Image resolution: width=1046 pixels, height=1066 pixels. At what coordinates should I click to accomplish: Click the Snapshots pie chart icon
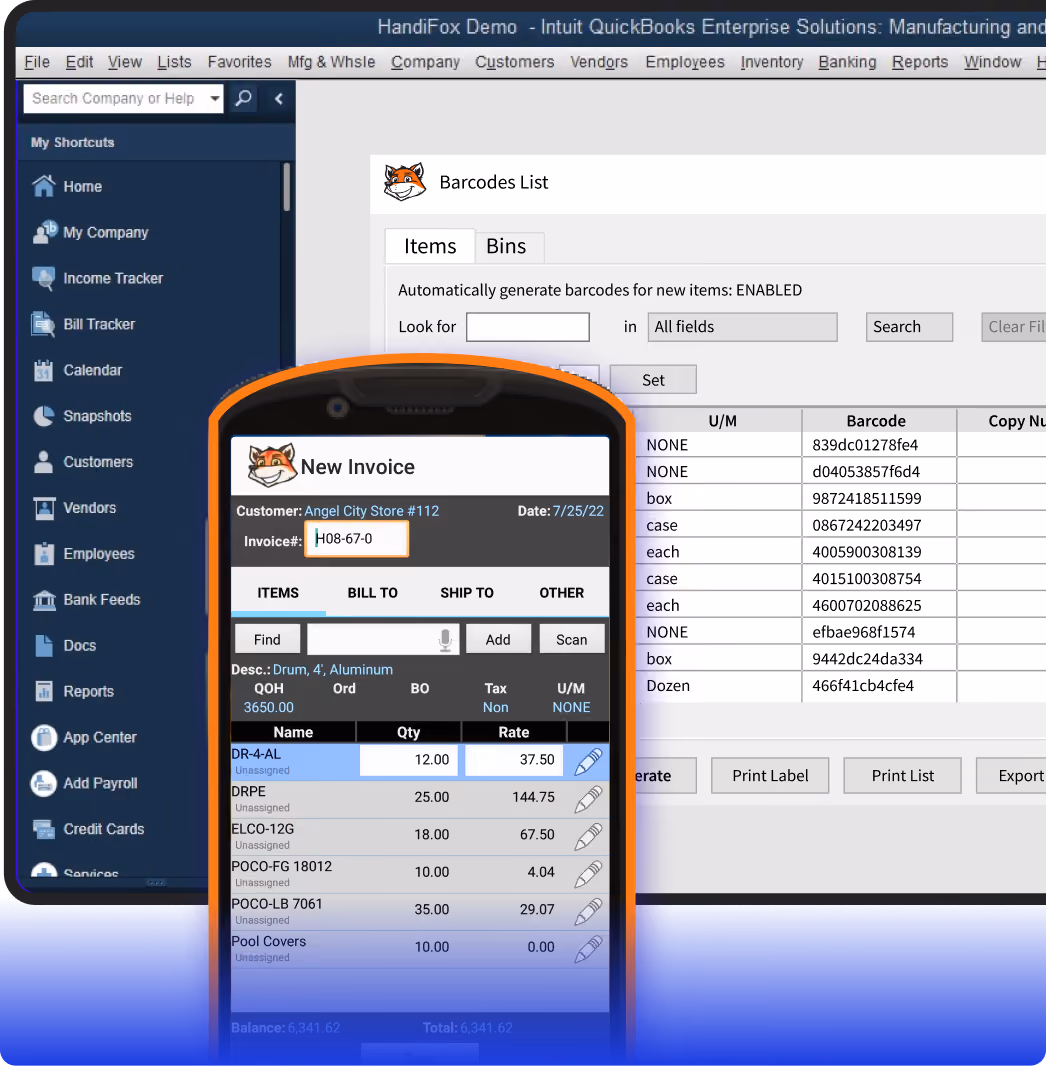(x=43, y=416)
